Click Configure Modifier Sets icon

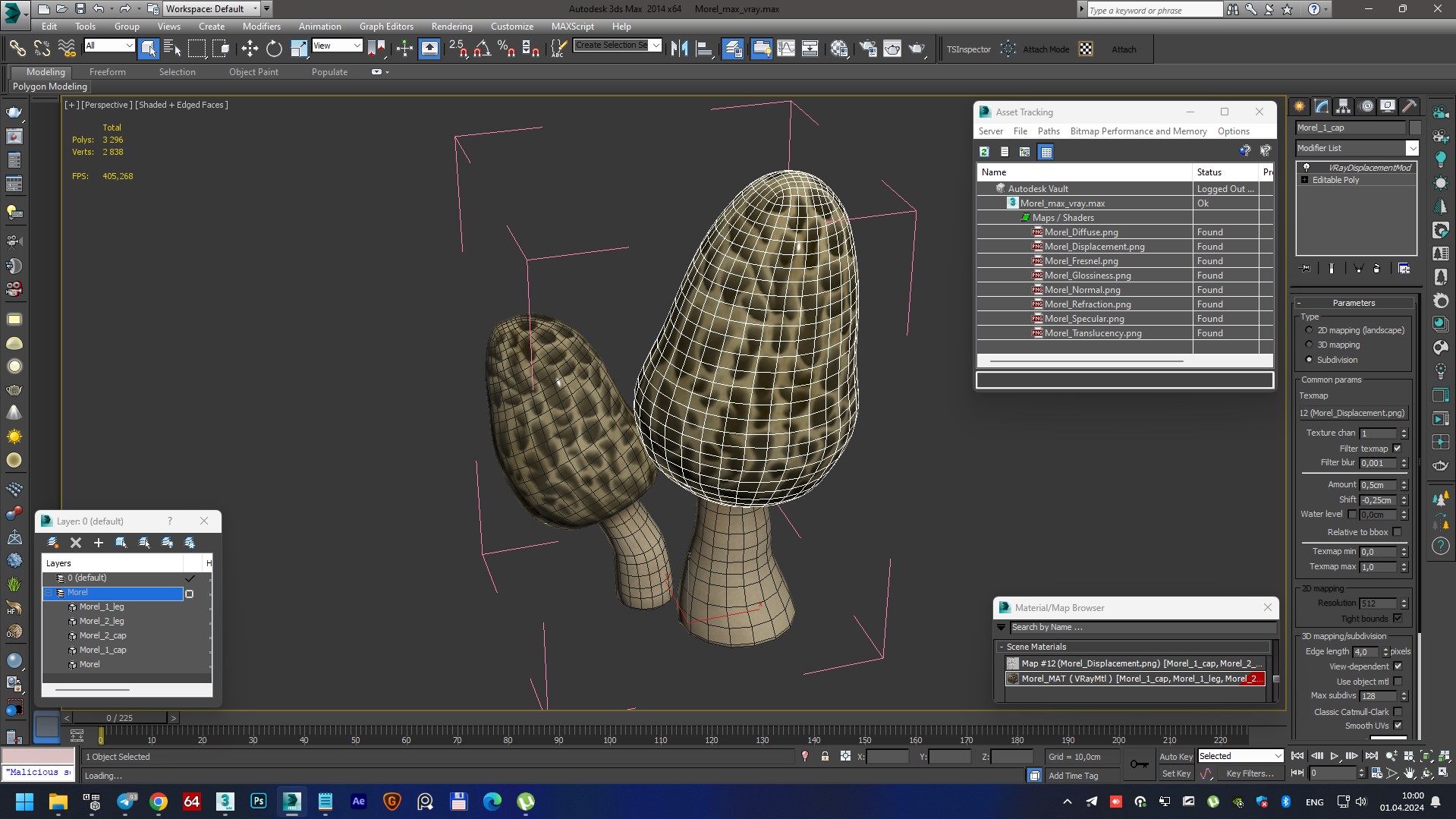pyautogui.click(x=1404, y=268)
